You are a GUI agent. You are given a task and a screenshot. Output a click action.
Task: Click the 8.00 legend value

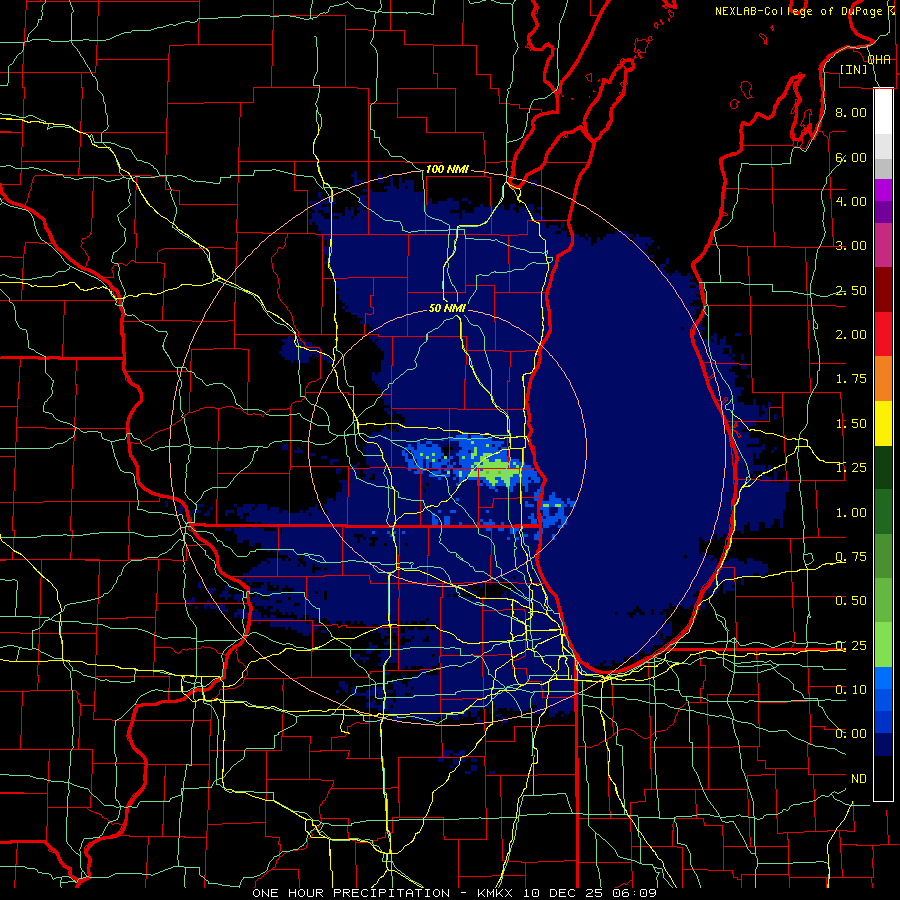[851, 112]
